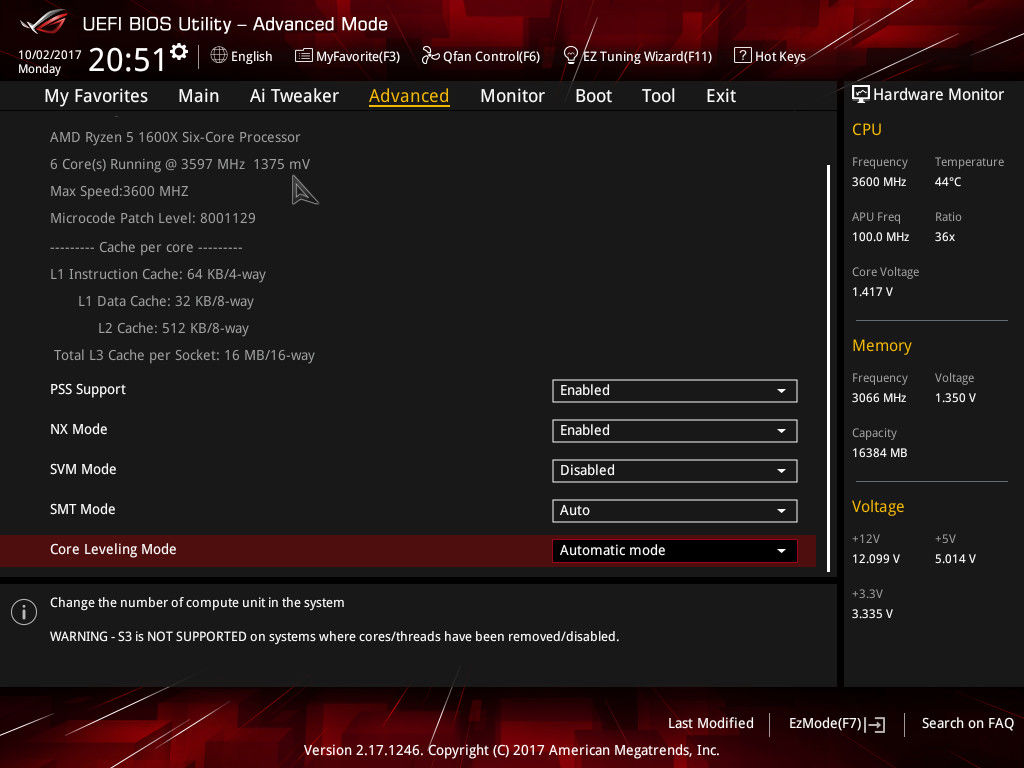Click Search on FAQ

967,723
